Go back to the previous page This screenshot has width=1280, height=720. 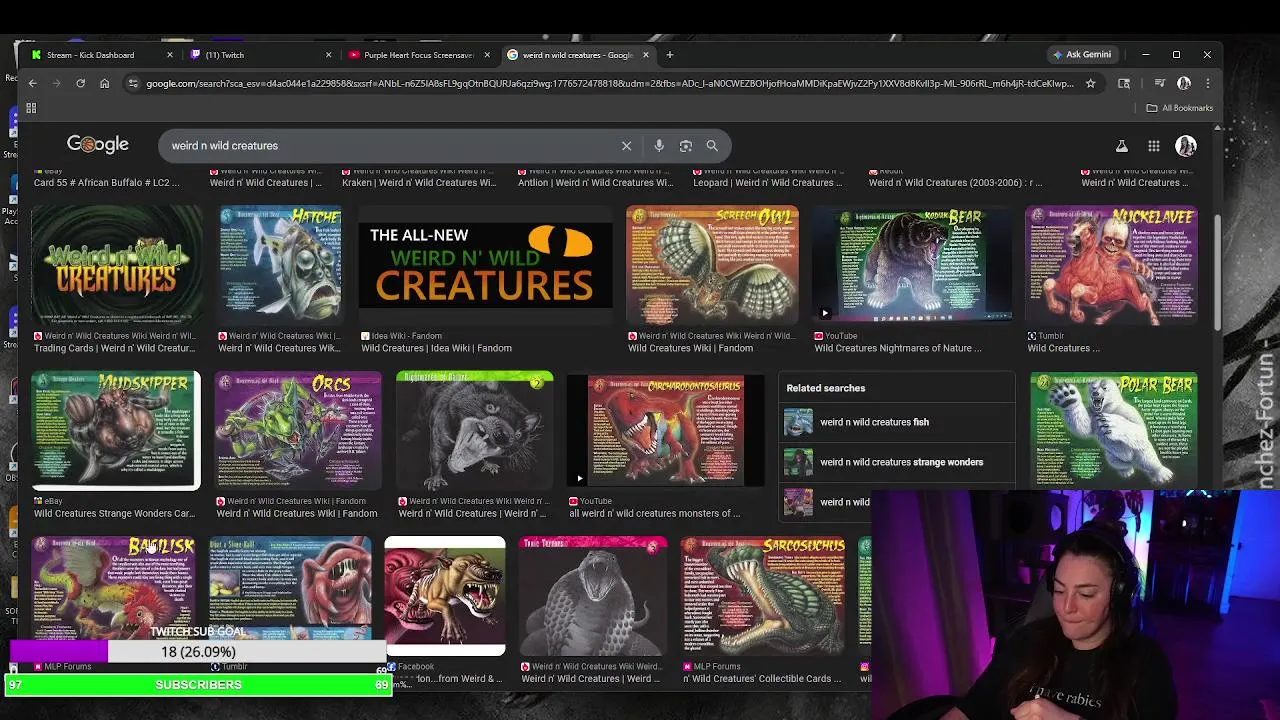pyautogui.click(x=32, y=83)
